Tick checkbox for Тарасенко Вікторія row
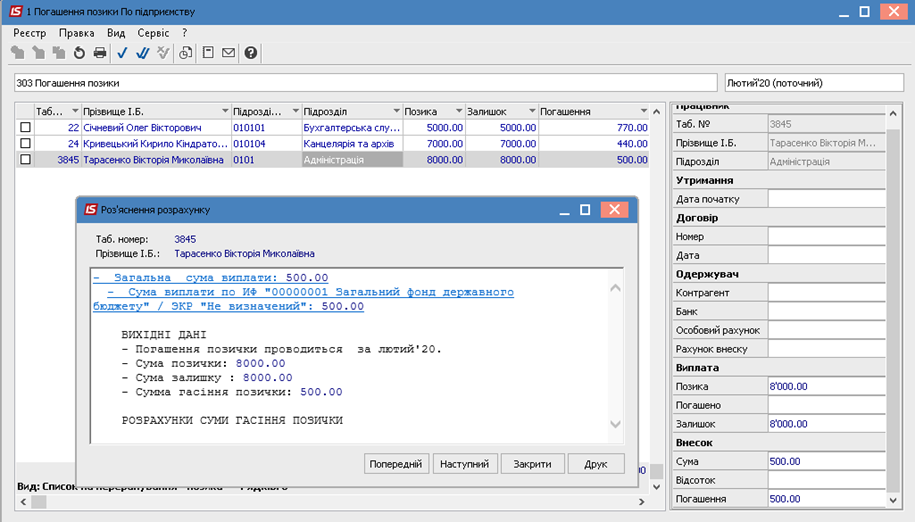Viewport: 915px width, 522px height. tap(25, 159)
